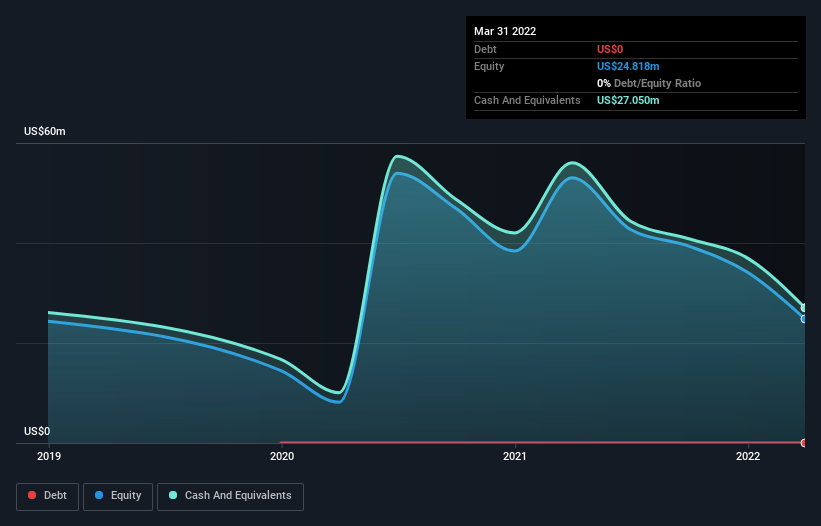The image size is (821, 526).
Task: Click the Equity row label in tooltip
Action: (489, 66)
